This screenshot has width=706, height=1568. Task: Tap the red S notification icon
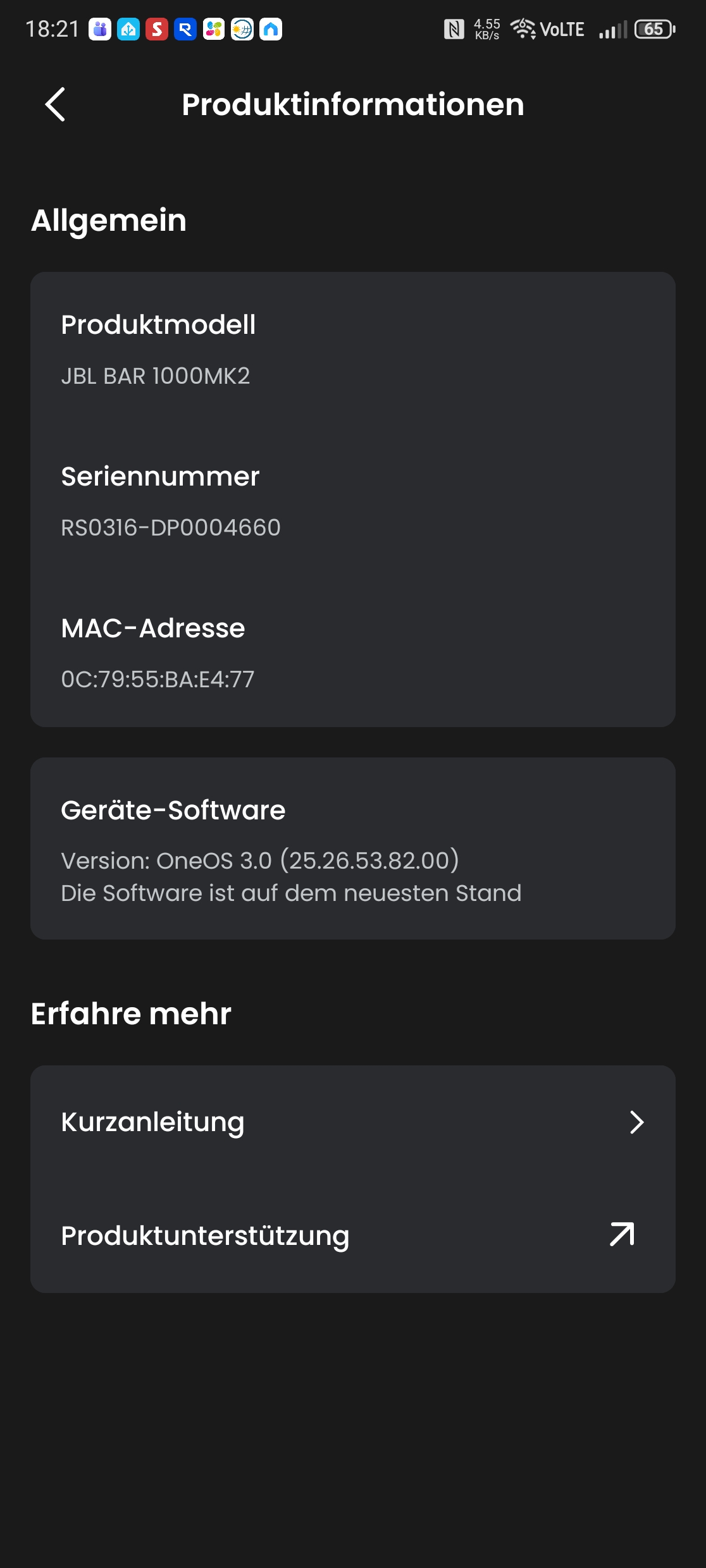pyautogui.click(x=157, y=29)
